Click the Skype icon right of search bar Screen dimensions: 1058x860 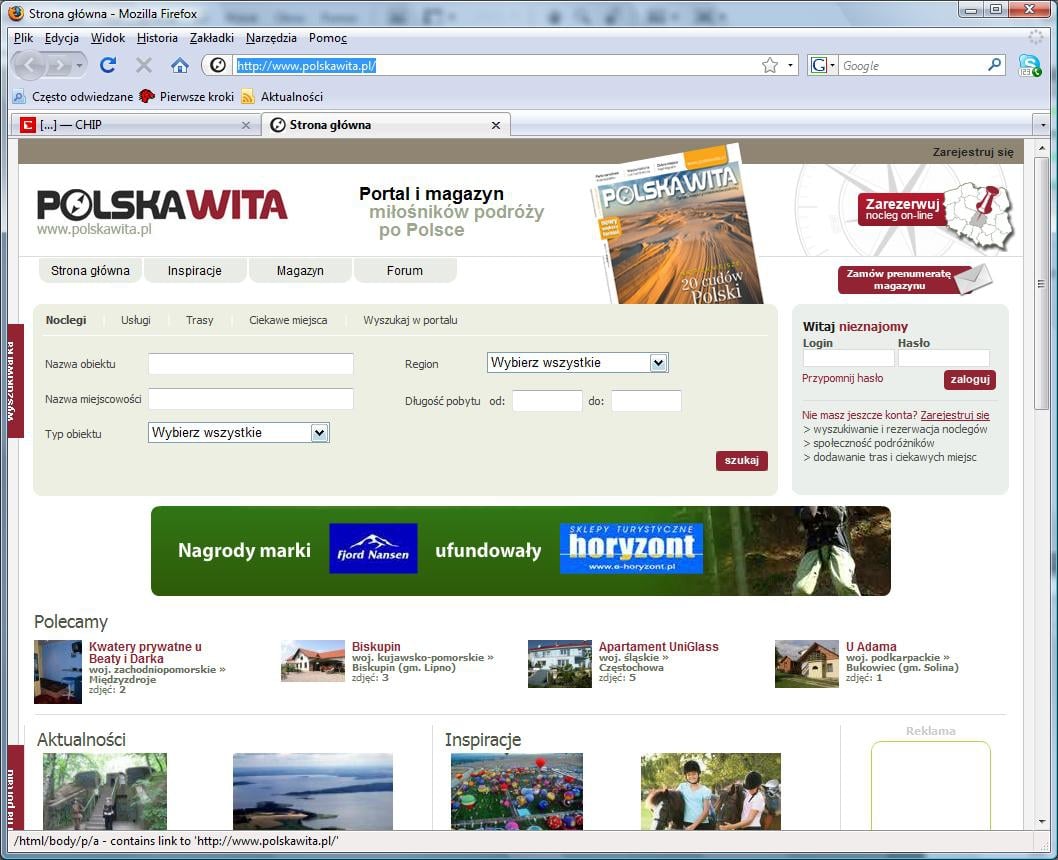coord(1030,65)
